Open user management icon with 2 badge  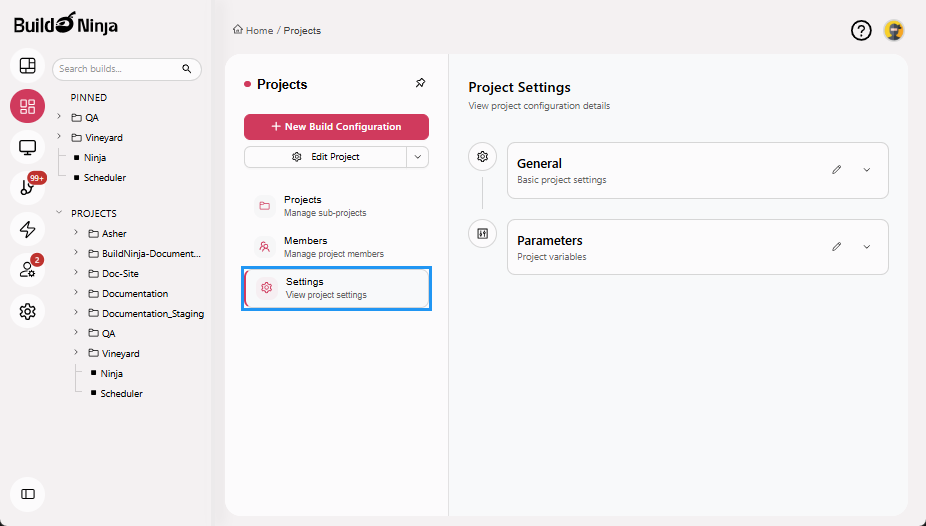[x=27, y=270]
